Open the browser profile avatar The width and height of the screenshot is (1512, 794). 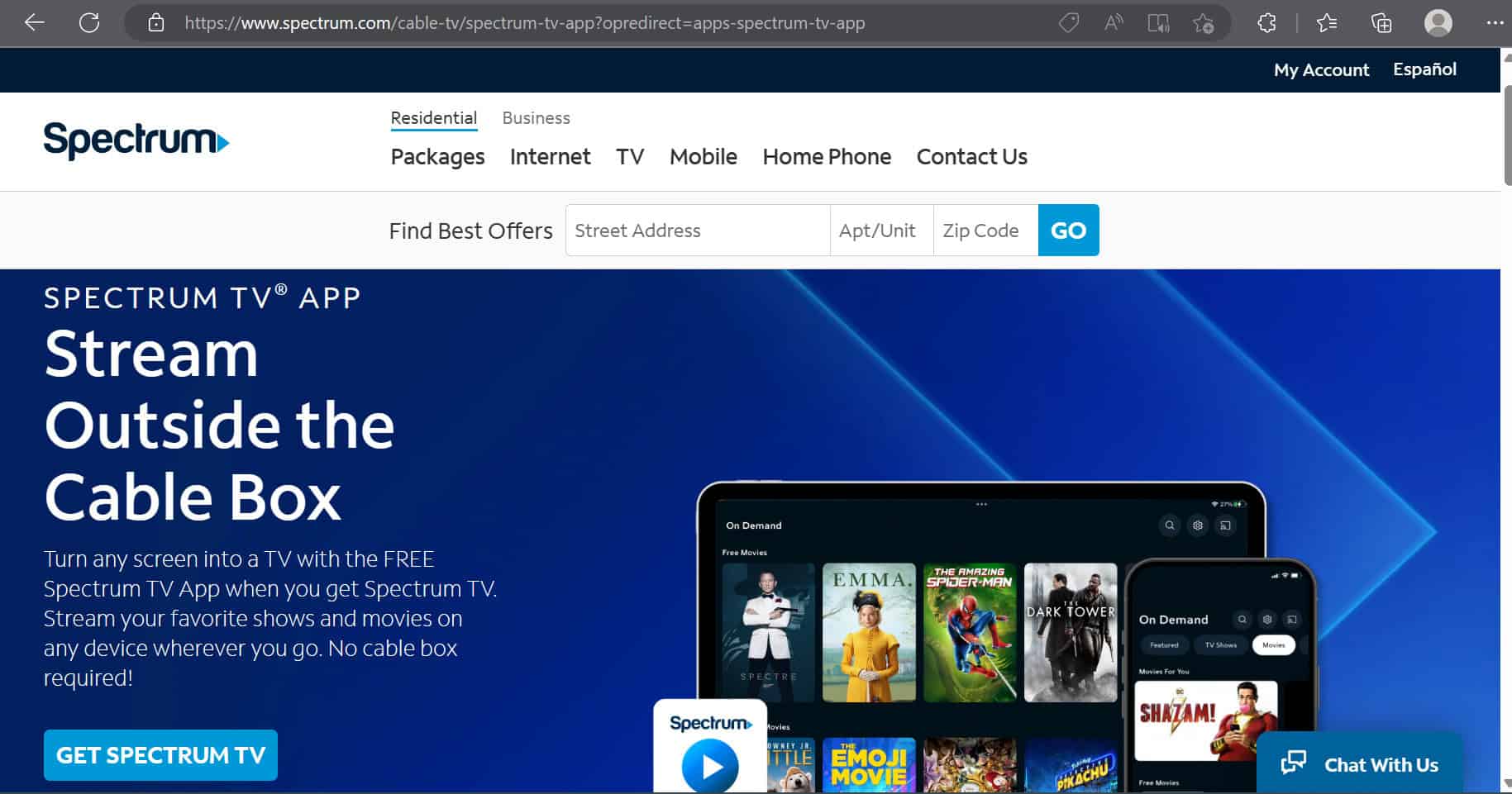(x=1438, y=22)
